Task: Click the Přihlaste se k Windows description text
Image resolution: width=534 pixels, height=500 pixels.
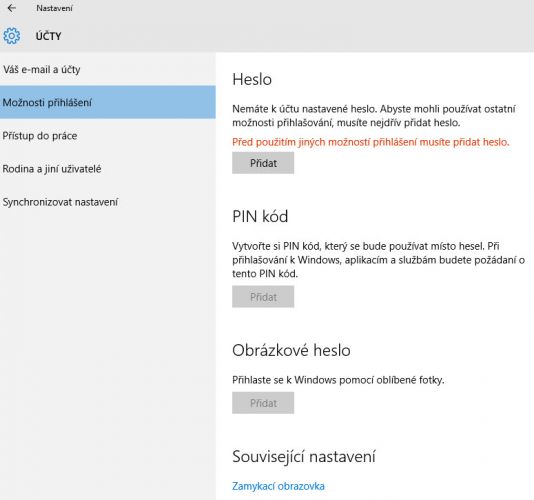Action: tap(338, 380)
